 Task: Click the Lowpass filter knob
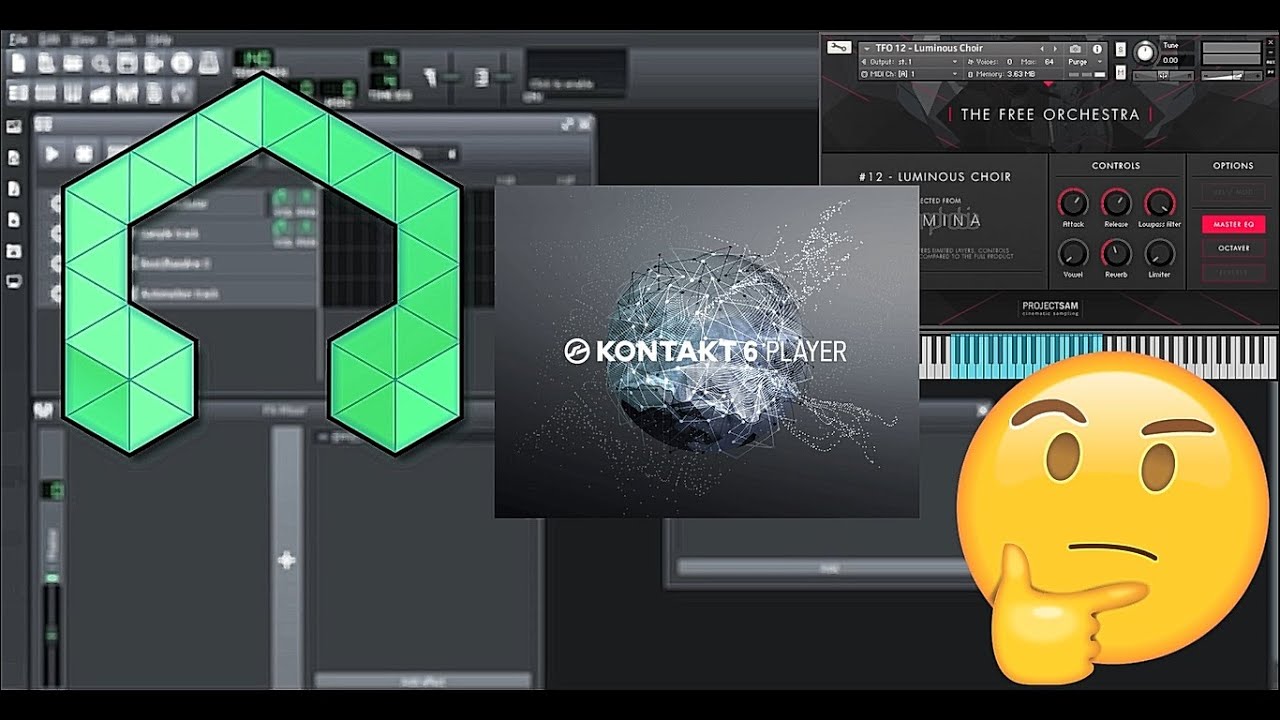click(1160, 203)
